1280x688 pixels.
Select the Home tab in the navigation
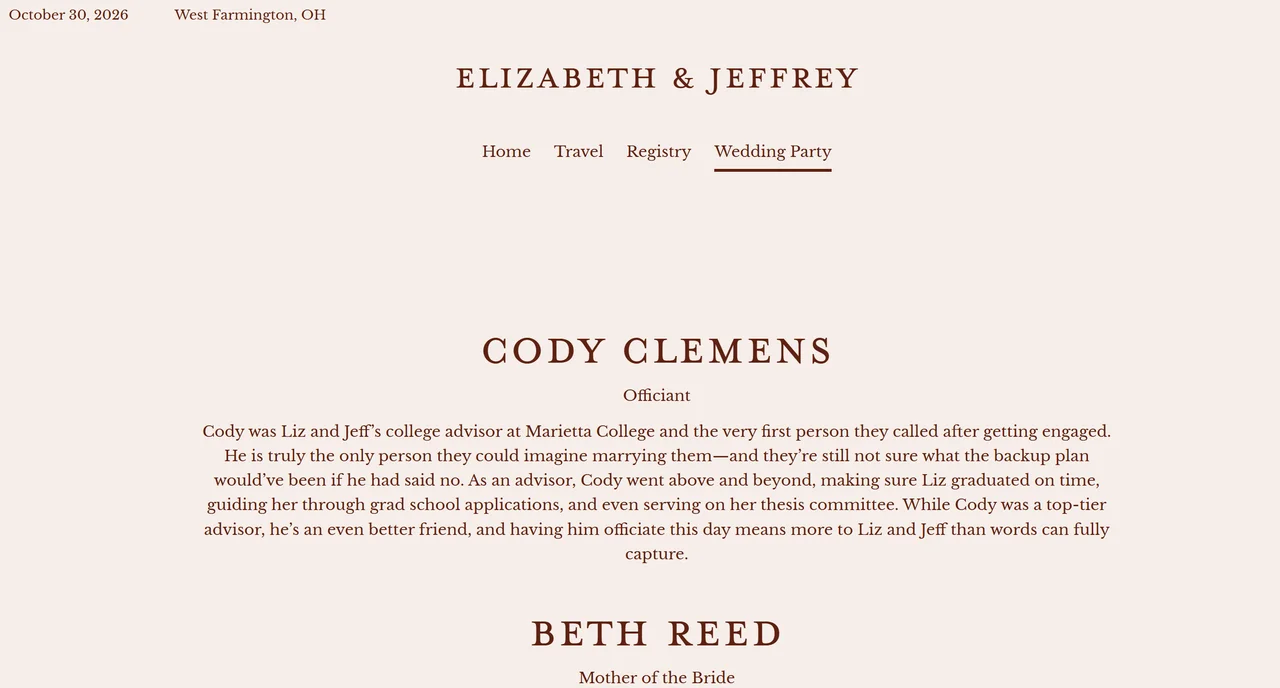click(x=506, y=151)
